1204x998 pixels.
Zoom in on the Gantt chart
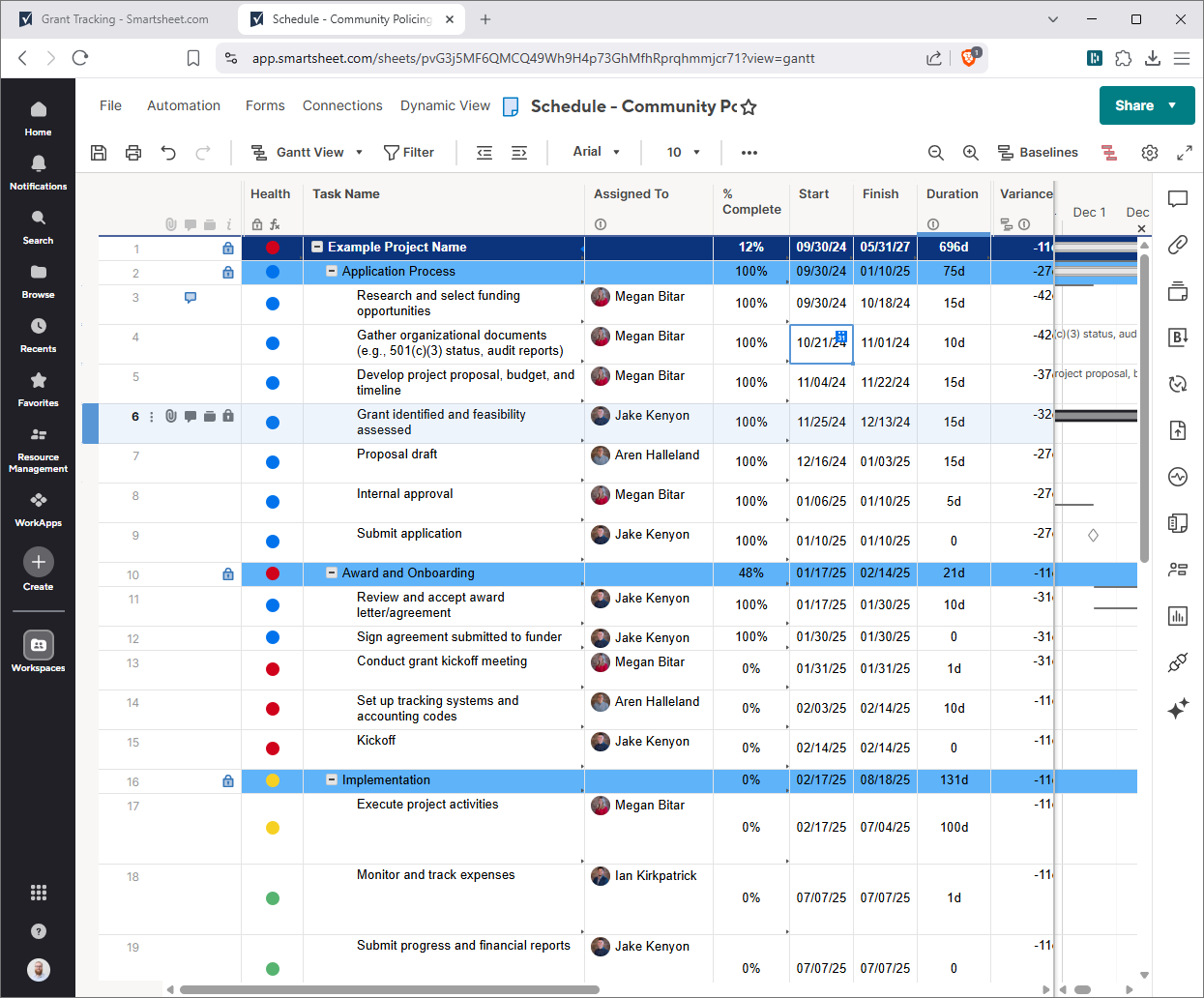pos(971,152)
